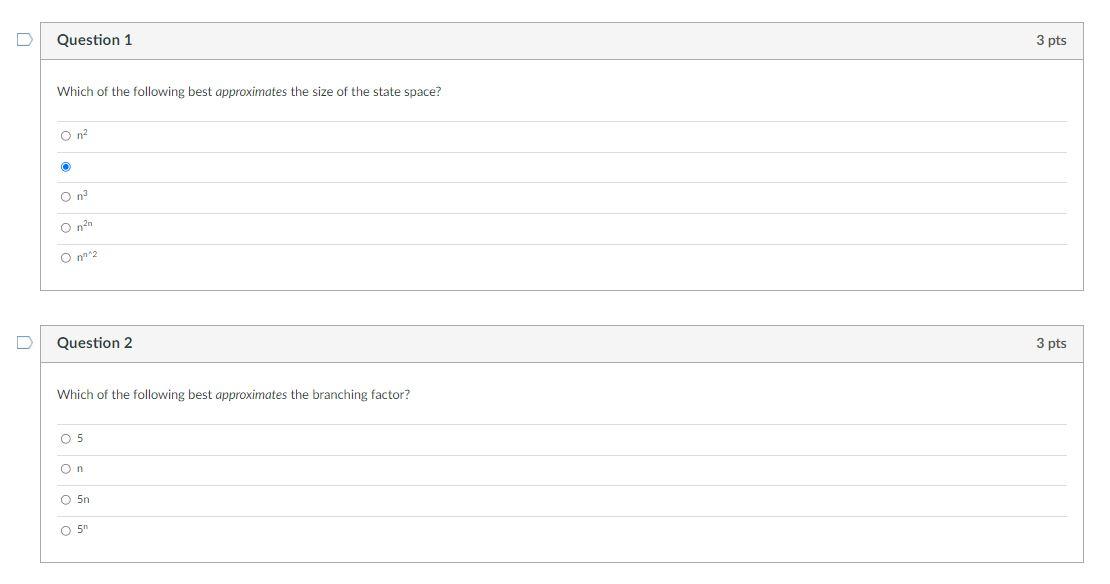The height and width of the screenshot is (584, 1110).
Task: Choose the plain n option in Question 2
Action: pyautogui.click(x=66, y=469)
